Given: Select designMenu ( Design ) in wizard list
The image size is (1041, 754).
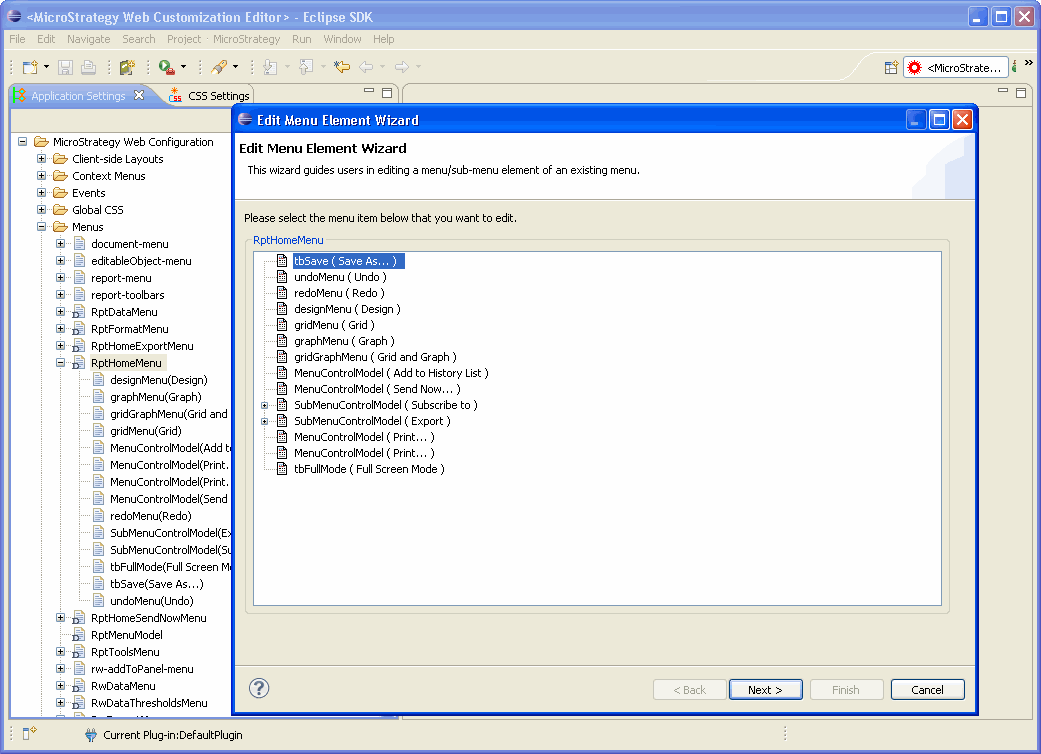Looking at the screenshot, I should (347, 309).
